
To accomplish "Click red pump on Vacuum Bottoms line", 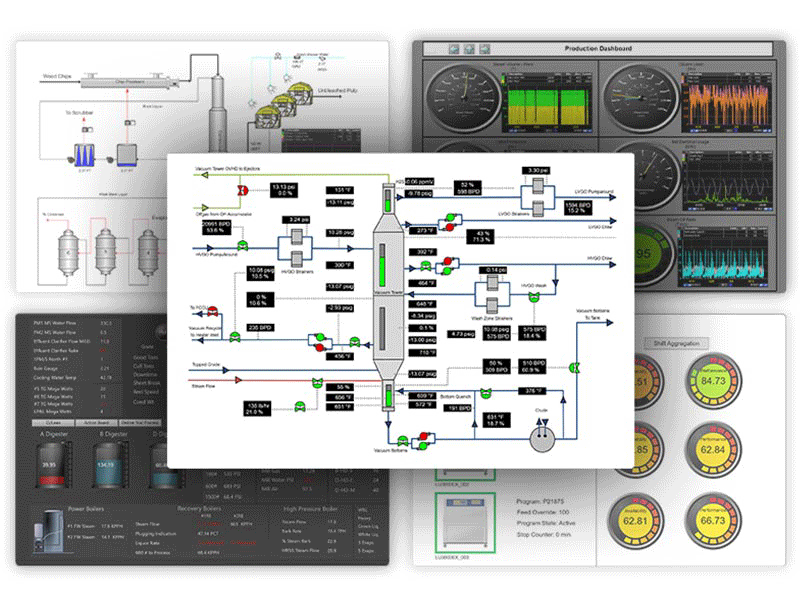I will [x=423, y=436].
